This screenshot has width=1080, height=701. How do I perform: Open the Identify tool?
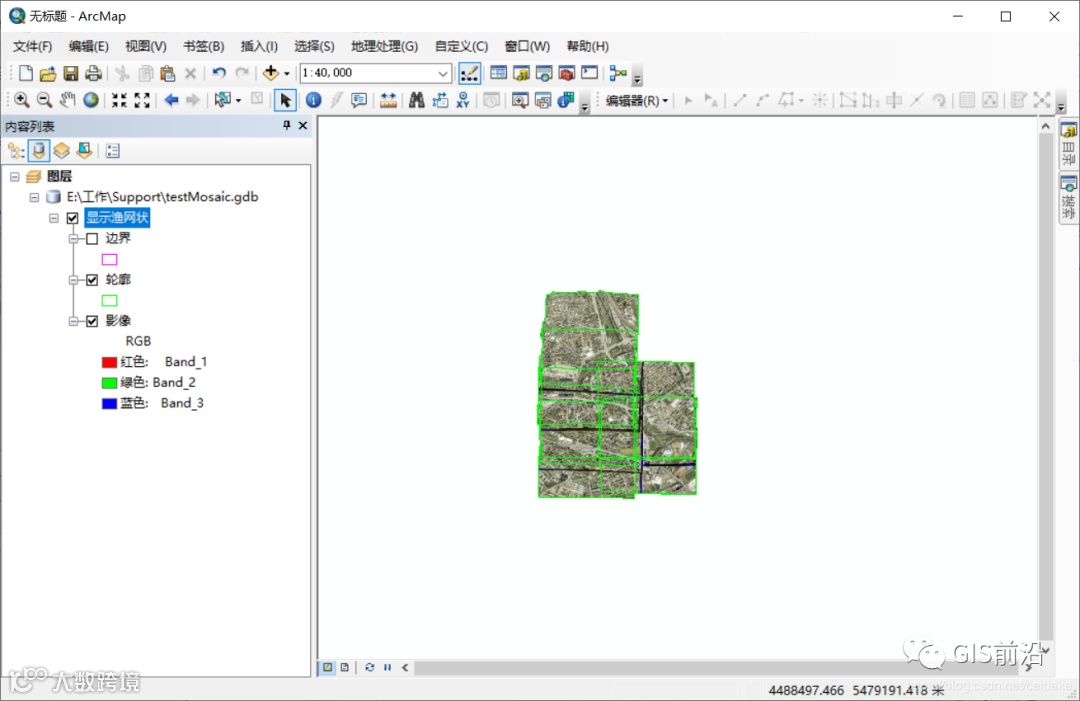[x=313, y=100]
